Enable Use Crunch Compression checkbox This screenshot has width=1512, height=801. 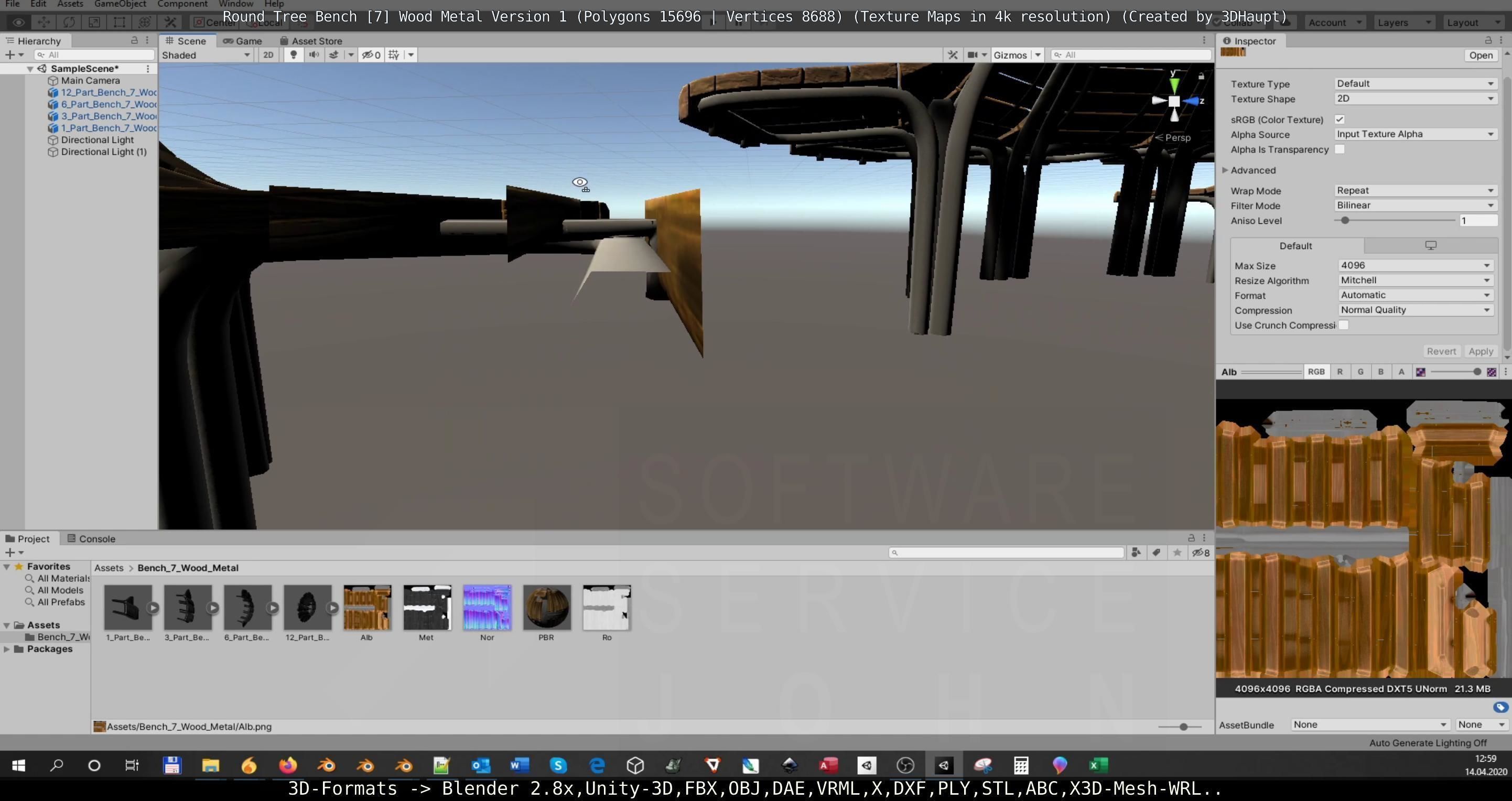tap(1344, 325)
